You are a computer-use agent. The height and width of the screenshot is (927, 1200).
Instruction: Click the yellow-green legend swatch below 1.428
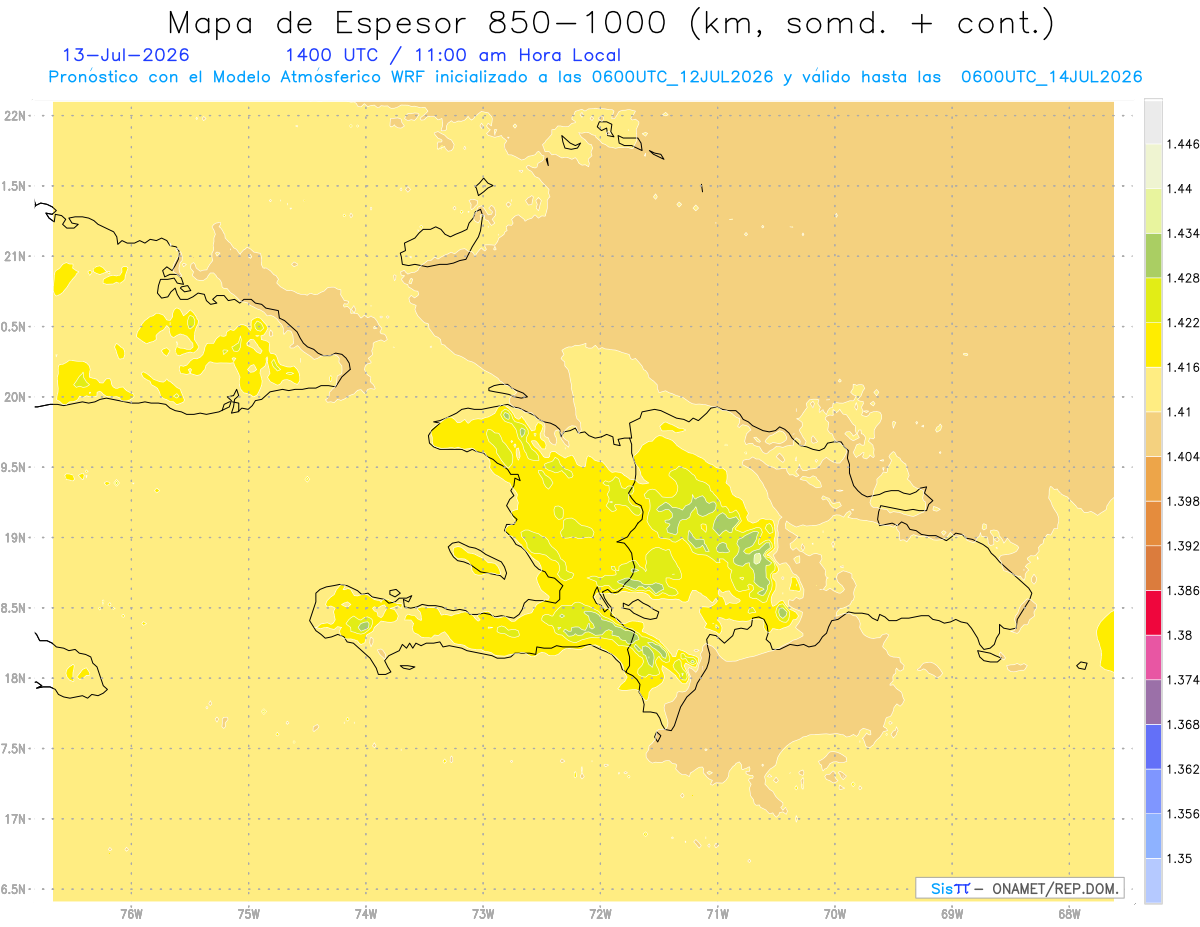[x=1153, y=300]
